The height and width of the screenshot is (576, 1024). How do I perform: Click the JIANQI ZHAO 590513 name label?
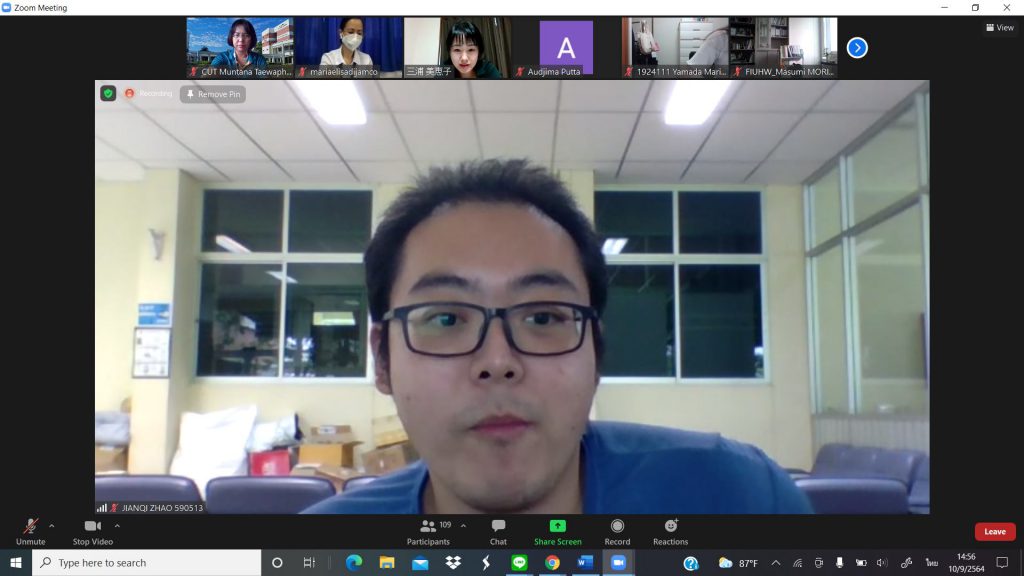[x=163, y=507]
